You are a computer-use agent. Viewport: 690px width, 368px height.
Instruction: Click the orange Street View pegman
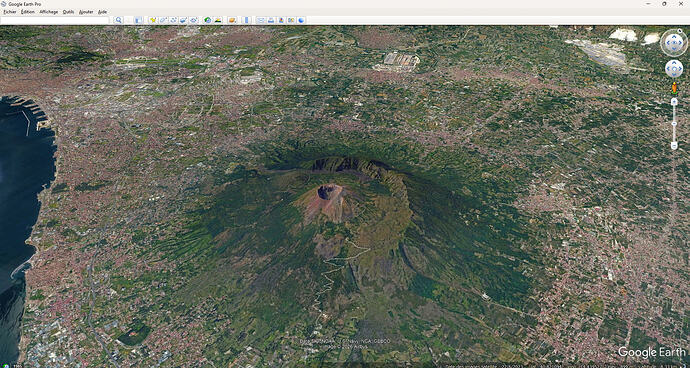tap(674, 88)
